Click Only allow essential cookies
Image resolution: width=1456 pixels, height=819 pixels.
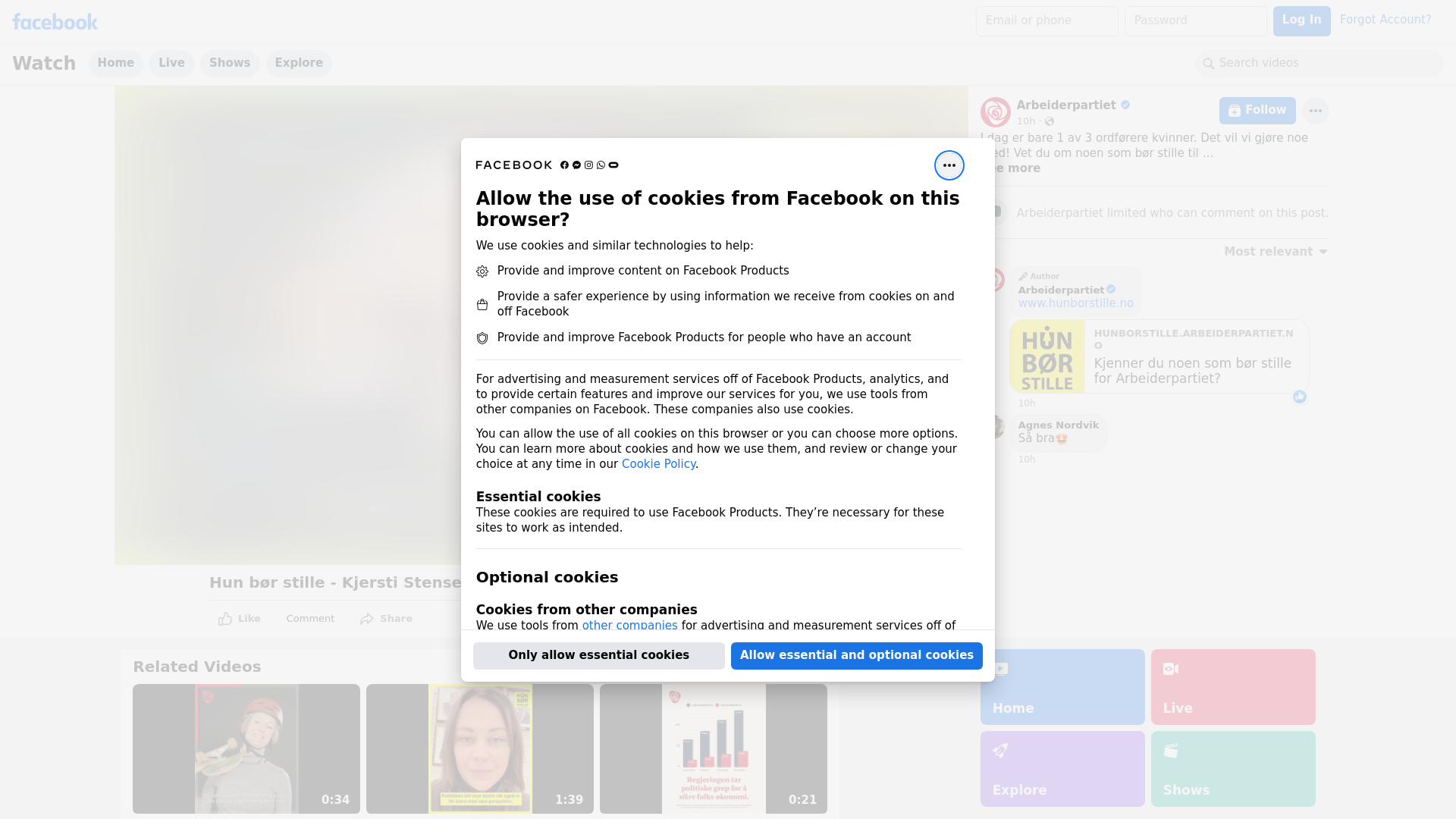tap(598, 656)
